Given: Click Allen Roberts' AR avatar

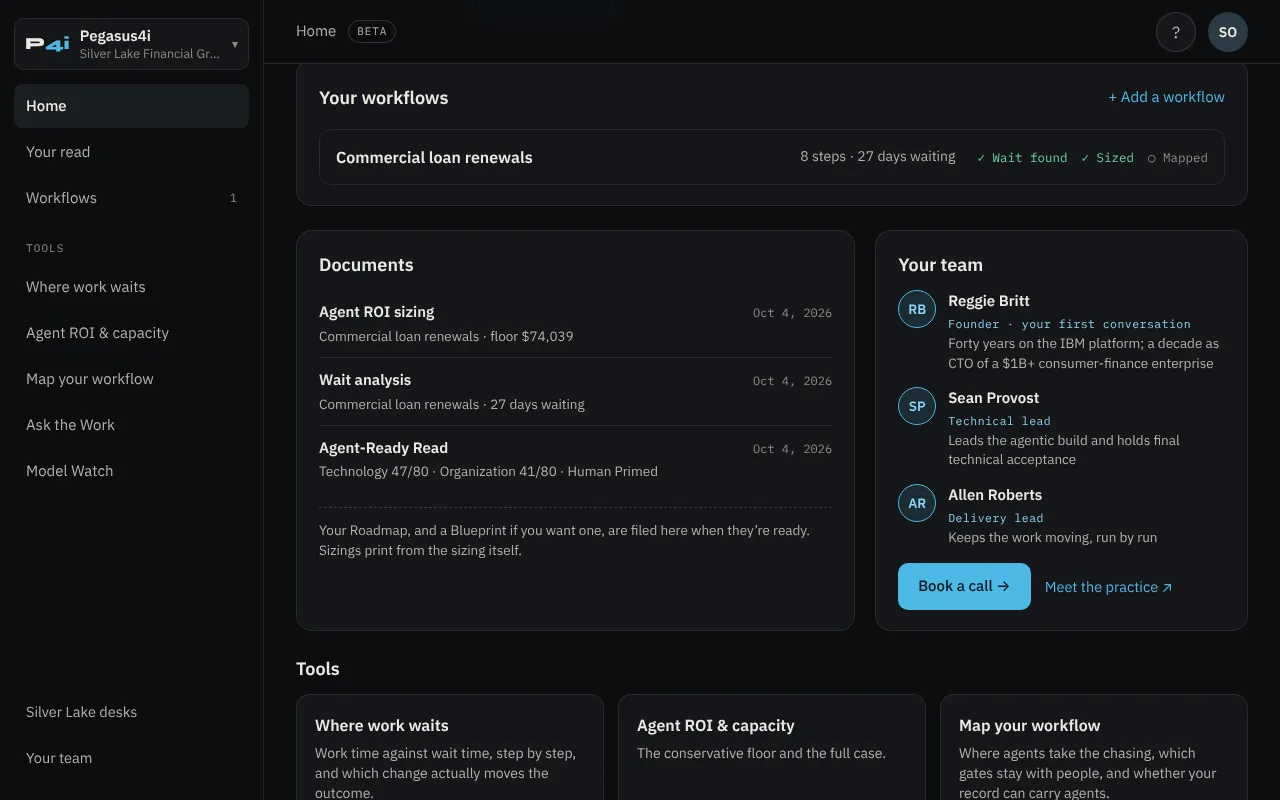Looking at the screenshot, I should [917, 503].
